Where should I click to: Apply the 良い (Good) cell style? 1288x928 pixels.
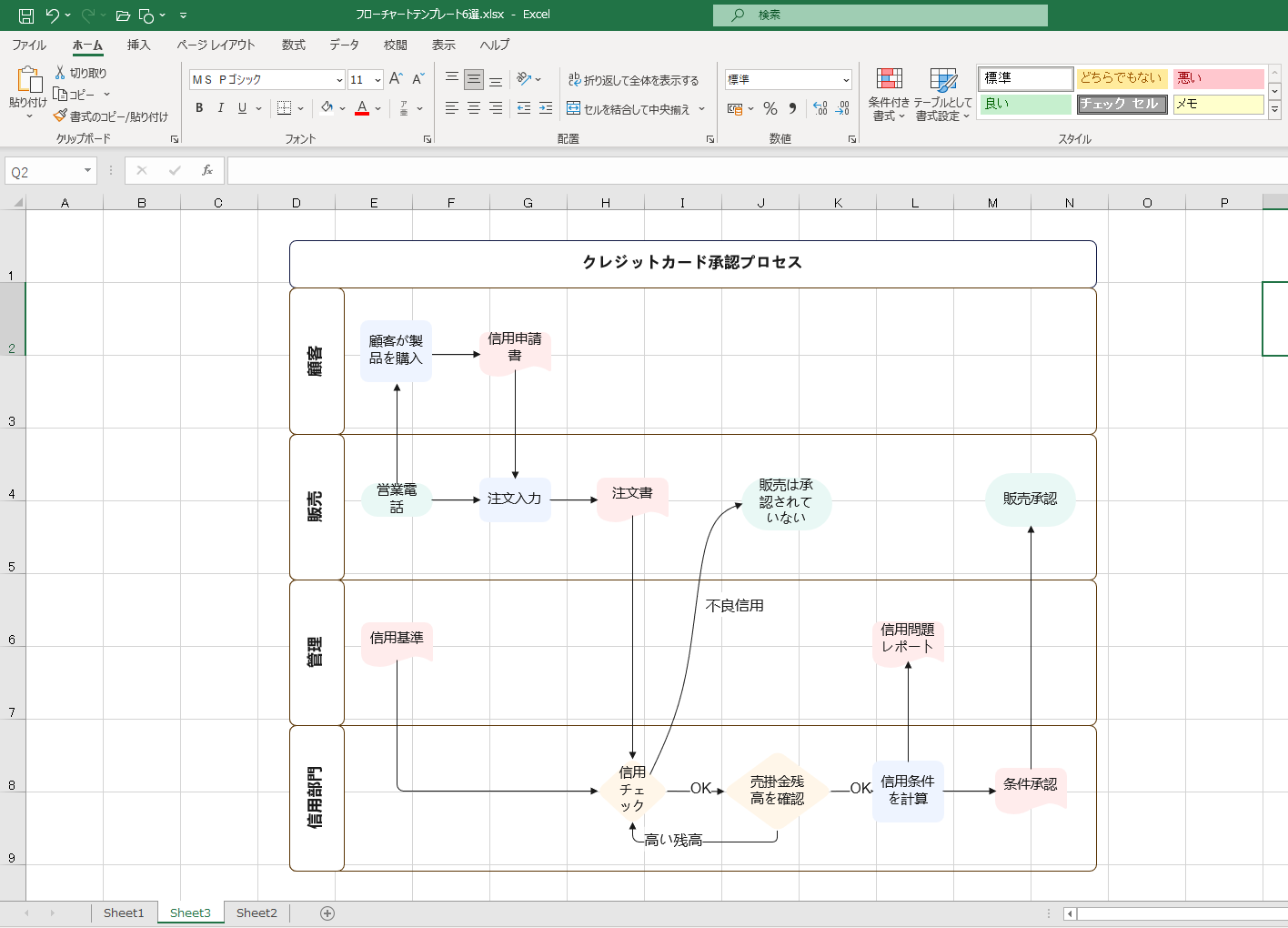1026,105
